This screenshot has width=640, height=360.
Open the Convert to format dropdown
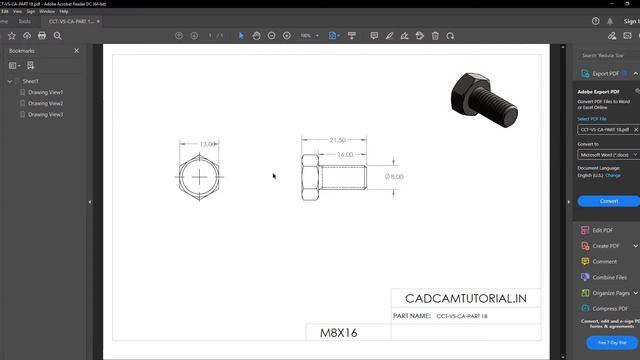608,155
